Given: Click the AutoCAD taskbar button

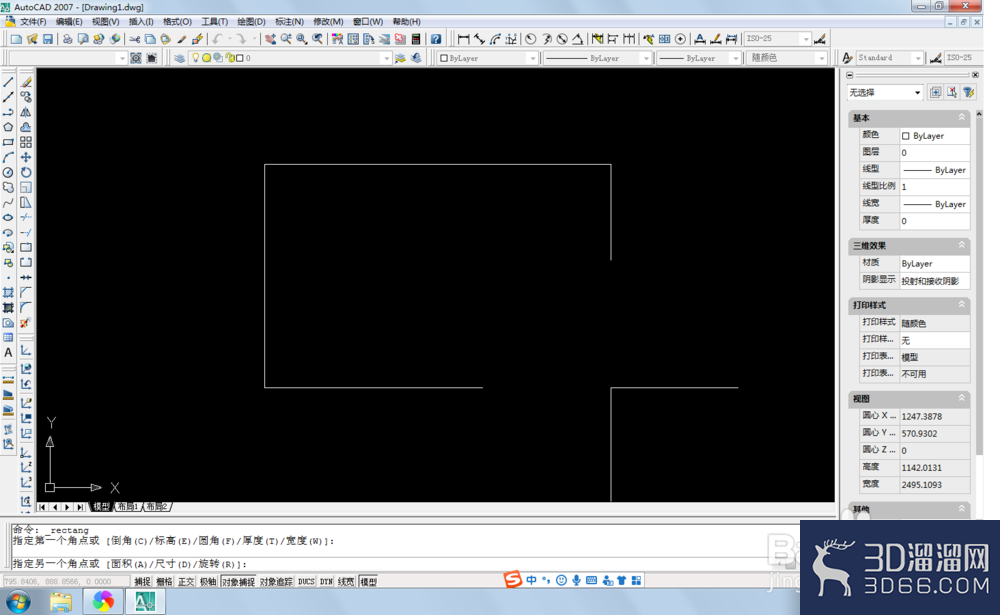Looking at the screenshot, I should click(x=145, y=601).
